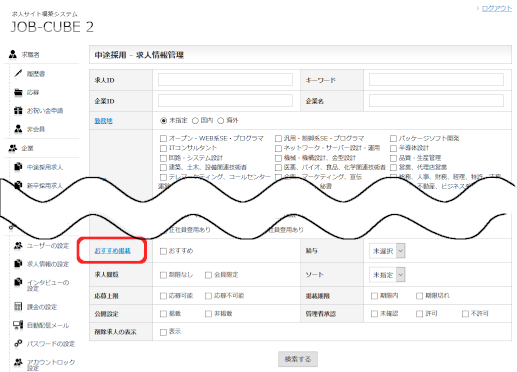Open the お祝い金申請 gift icon
Viewport: 517px width, 372px height.
[x=18, y=110]
